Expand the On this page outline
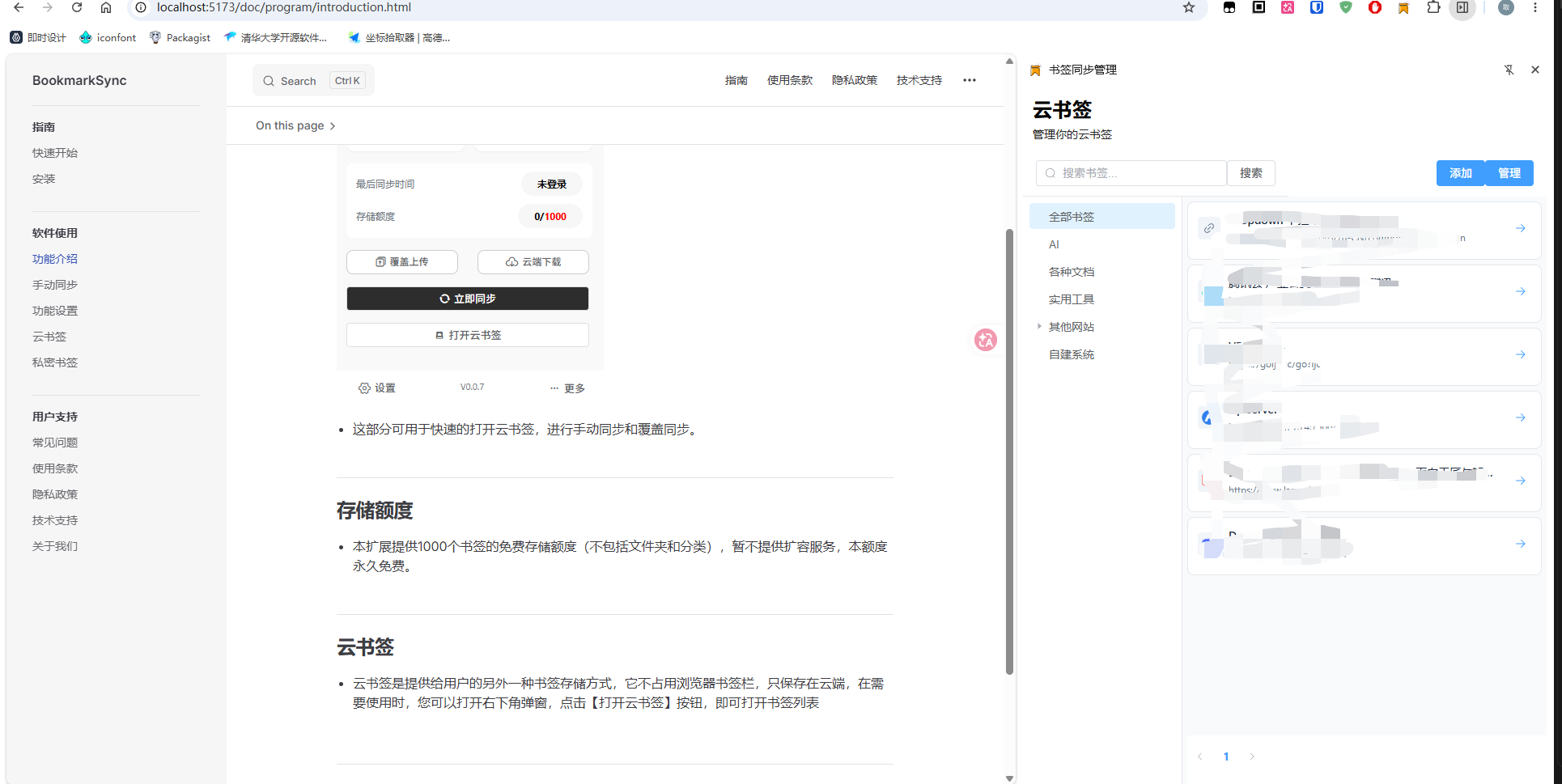This screenshot has width=1562, height=784. (x=295, y=125)
